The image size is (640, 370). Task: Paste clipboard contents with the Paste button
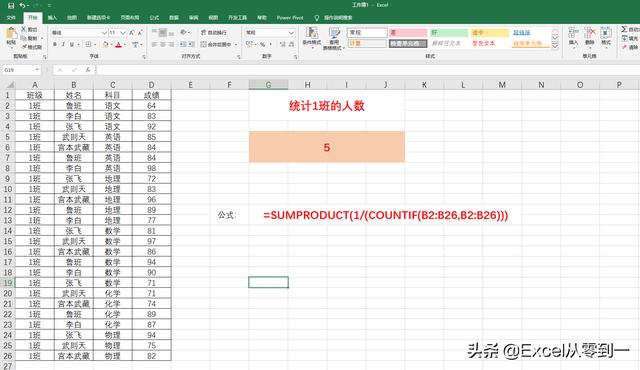[11, 37]
